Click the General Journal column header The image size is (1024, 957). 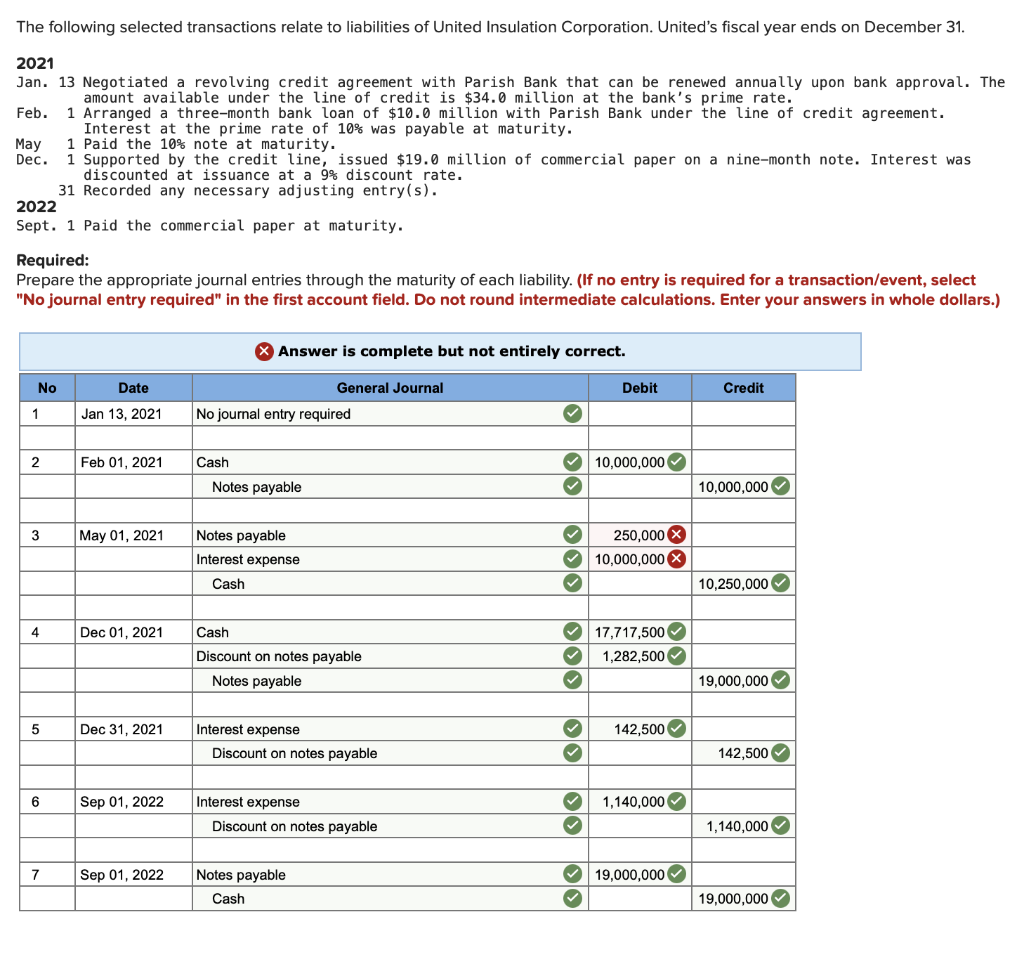[x=390, y=387]
